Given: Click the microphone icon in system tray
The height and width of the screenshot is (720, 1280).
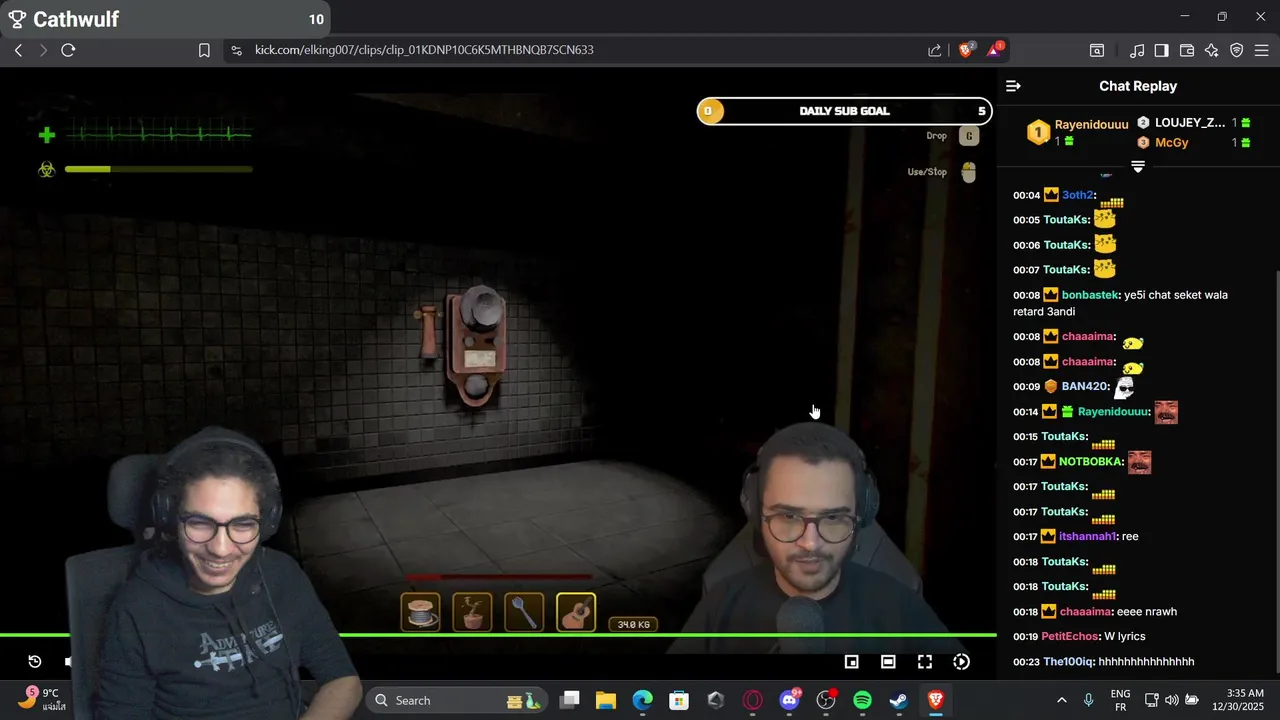Looking at the screenshot, I should (1089, 700).
